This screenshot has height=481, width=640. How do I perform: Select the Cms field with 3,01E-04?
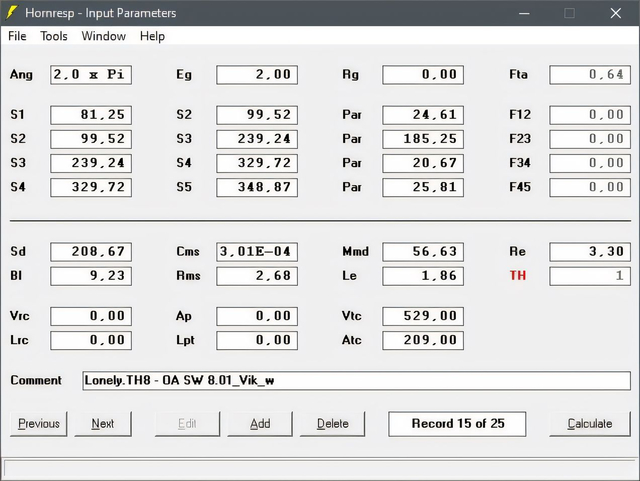257,252
